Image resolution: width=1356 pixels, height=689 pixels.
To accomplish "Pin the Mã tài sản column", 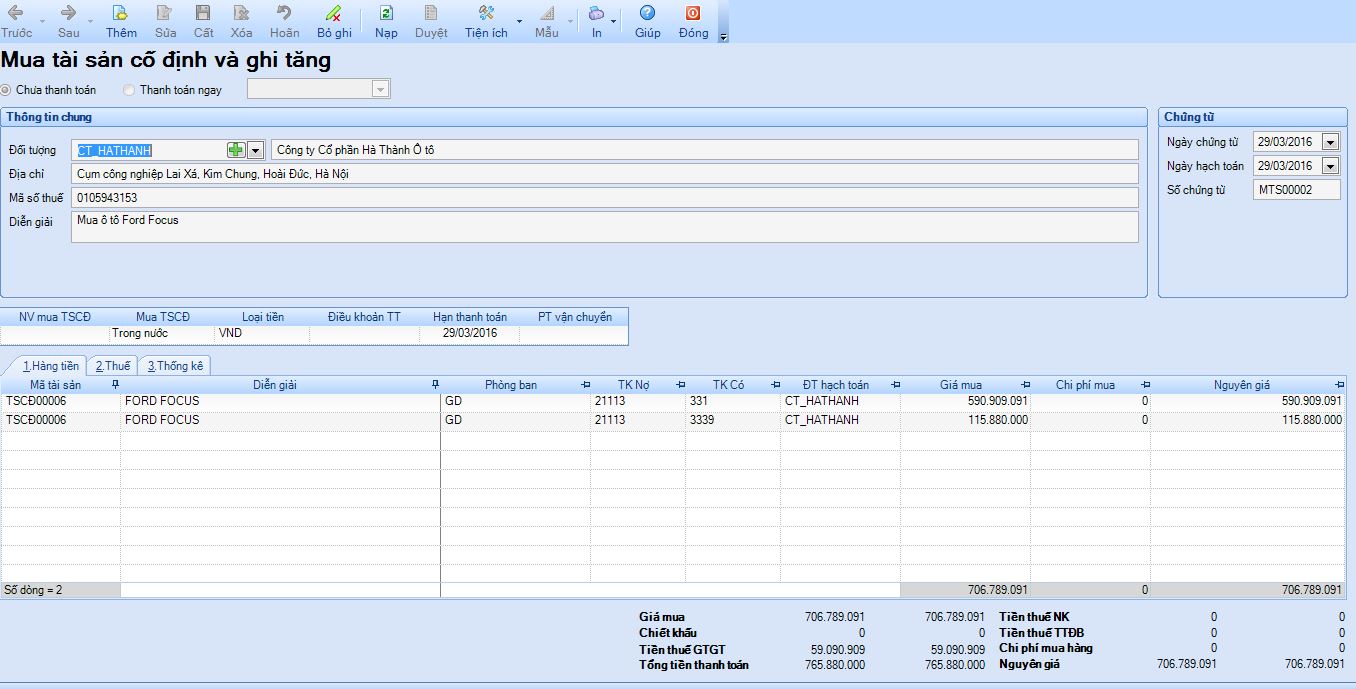I will click(x=115, y=385).
